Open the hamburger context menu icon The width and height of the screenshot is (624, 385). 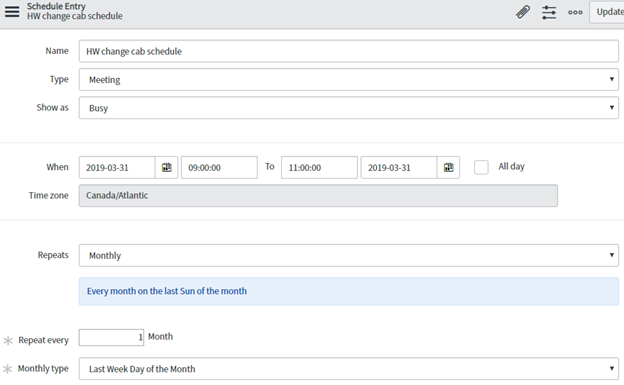[12, 11]
